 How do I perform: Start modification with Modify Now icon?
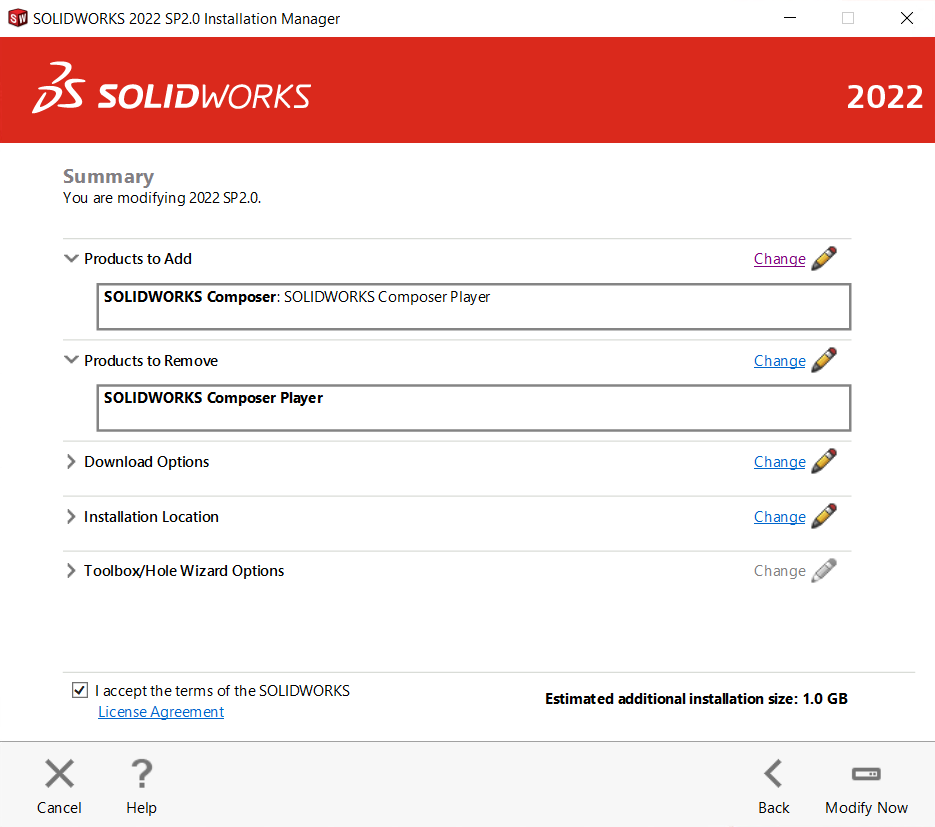tap(866, 774)
